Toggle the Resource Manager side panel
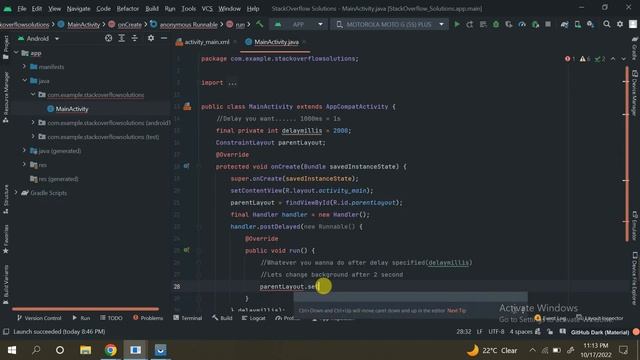 pyautogui.click(x=6, y=97)
